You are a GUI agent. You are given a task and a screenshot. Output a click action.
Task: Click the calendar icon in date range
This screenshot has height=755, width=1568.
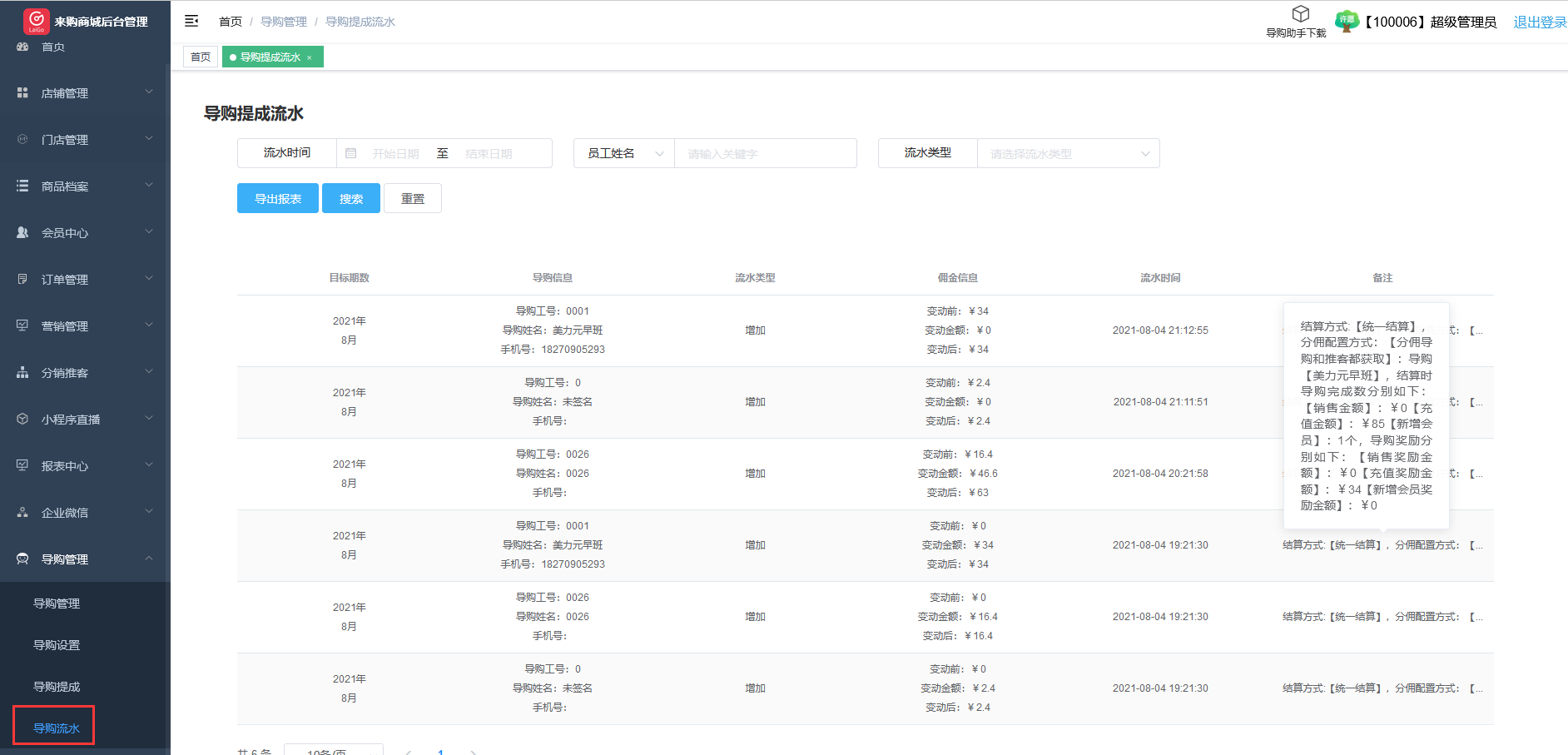pyautogui.click(x=351, y=153)
